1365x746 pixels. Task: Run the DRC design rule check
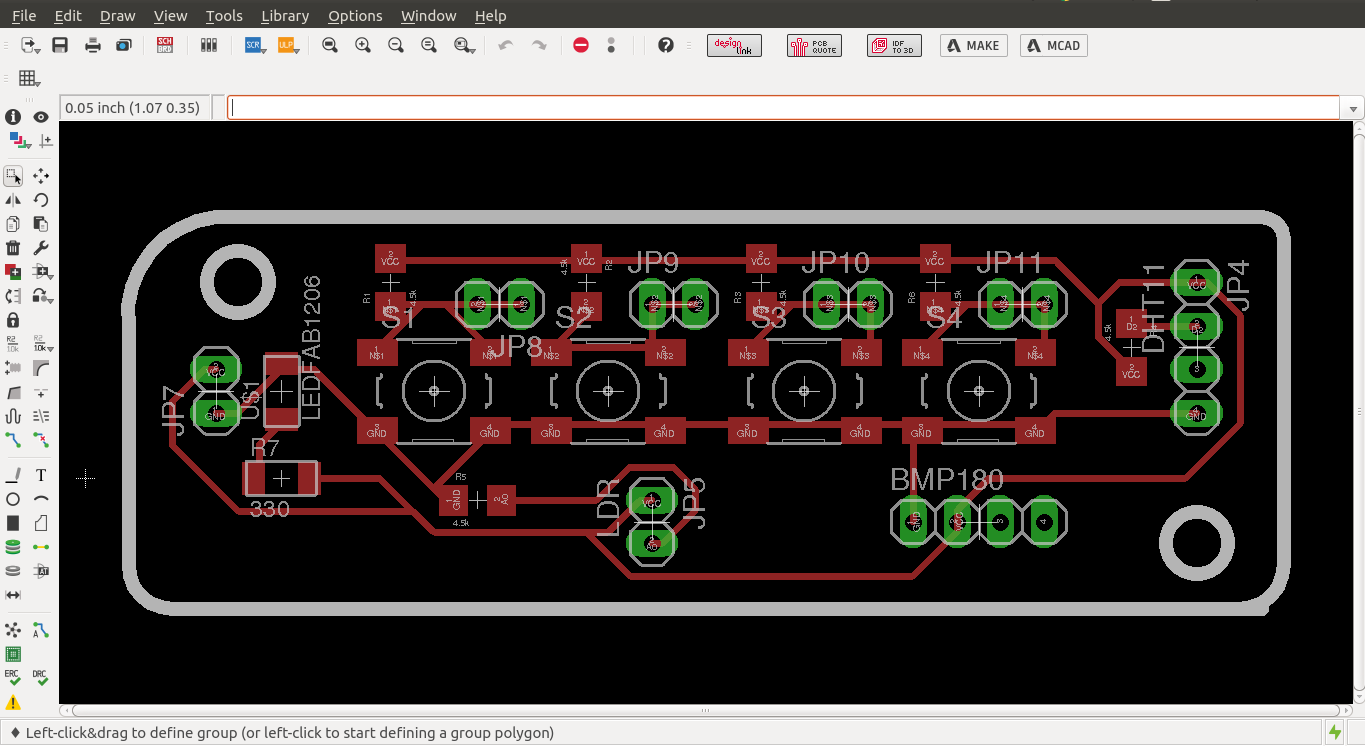tap(41, 678)
